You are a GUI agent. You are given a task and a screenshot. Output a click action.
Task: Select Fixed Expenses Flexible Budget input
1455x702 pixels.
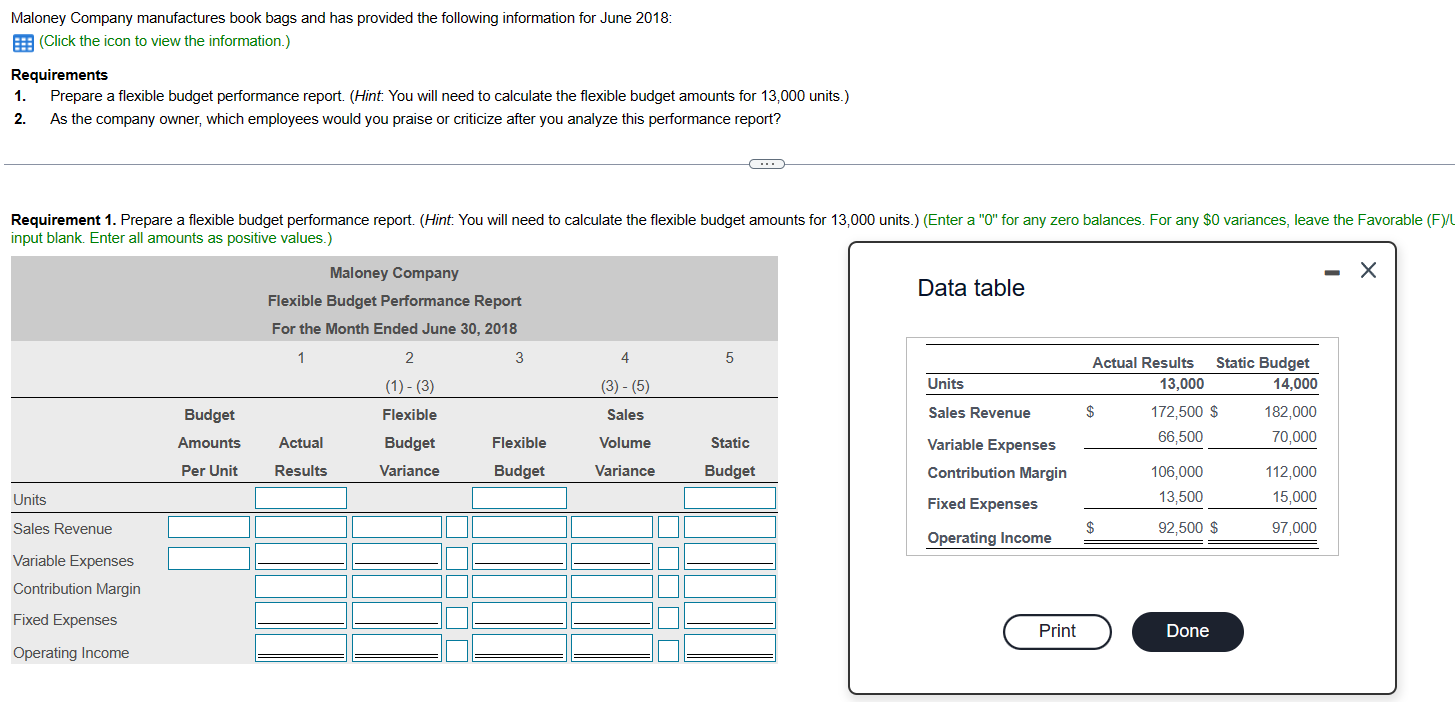[x=519, y=616]
